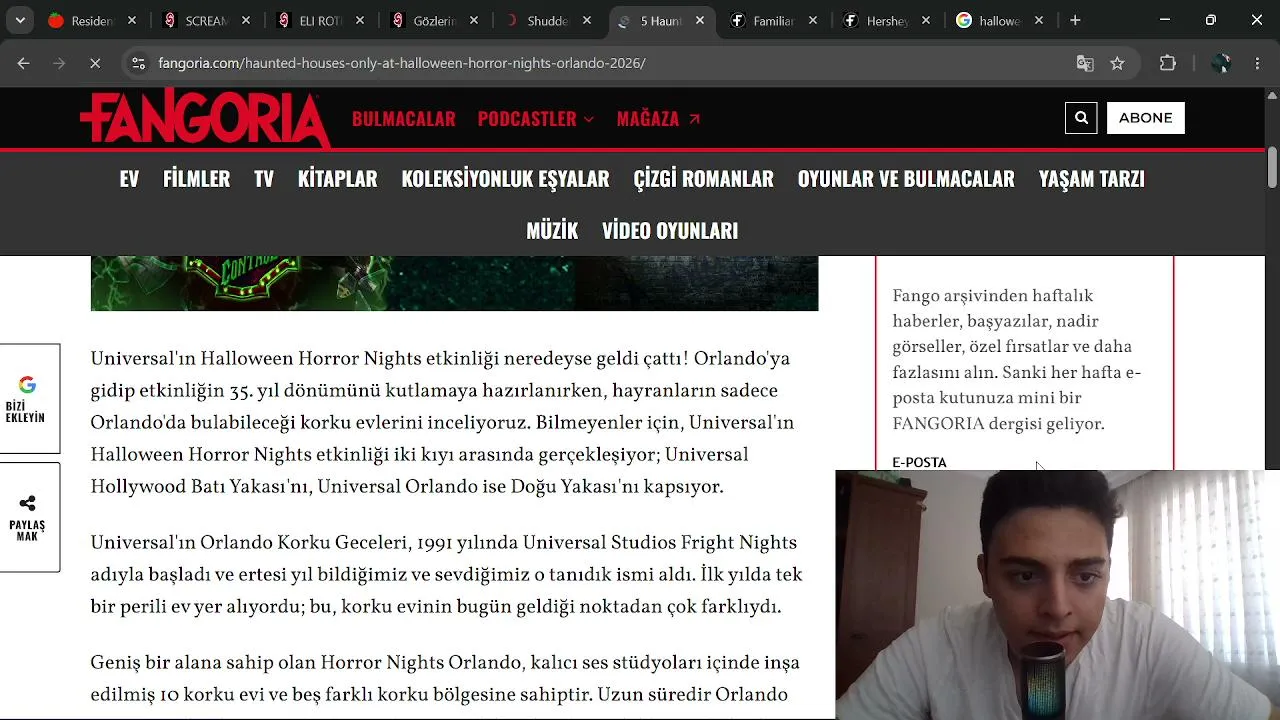Open OYUNLAR VE BULMACALAR section
Image resolution: width=1280 pixels, height=720 pixels.
click(x=906, y=179)
